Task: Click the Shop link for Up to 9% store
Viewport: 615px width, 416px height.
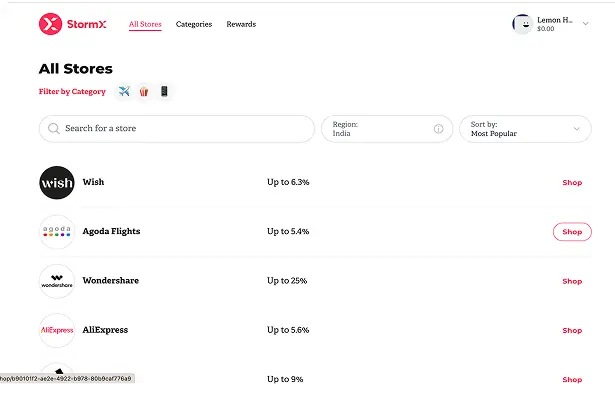Action: point(572,380)
